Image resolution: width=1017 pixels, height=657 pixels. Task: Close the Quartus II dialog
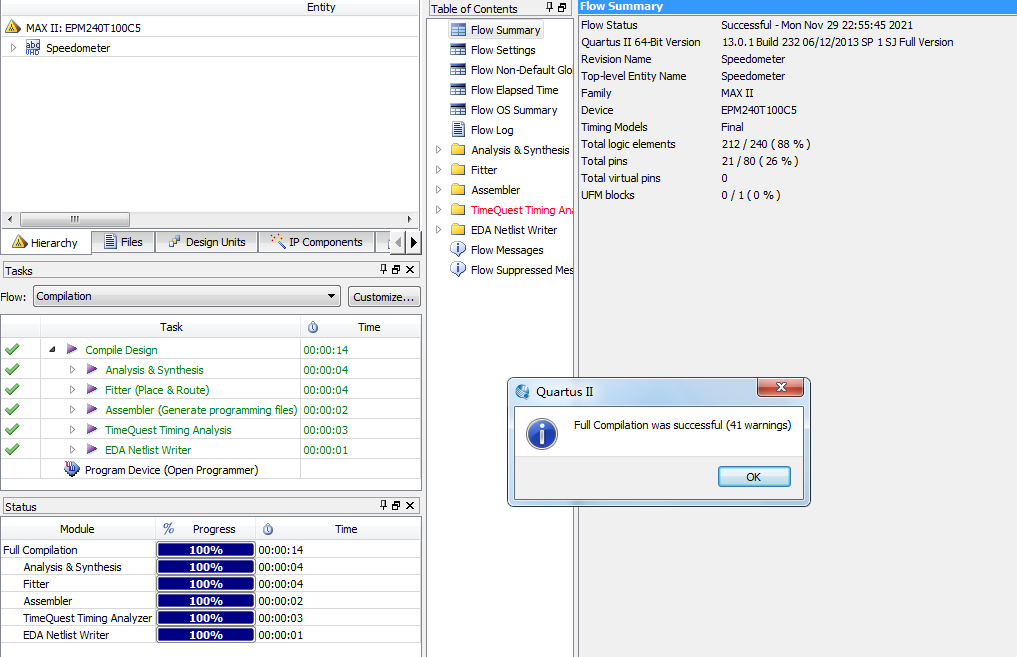[780, 387]
